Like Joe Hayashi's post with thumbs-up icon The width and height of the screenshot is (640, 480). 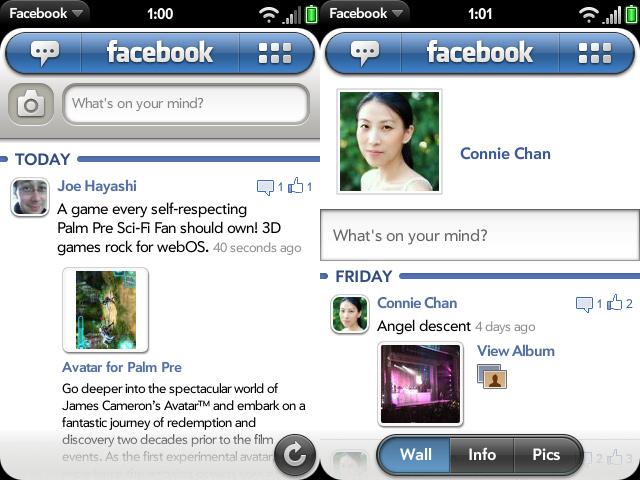point(296,186)
